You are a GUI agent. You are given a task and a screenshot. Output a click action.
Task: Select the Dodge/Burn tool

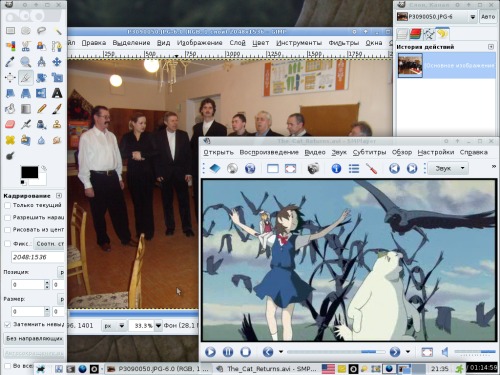10,156
